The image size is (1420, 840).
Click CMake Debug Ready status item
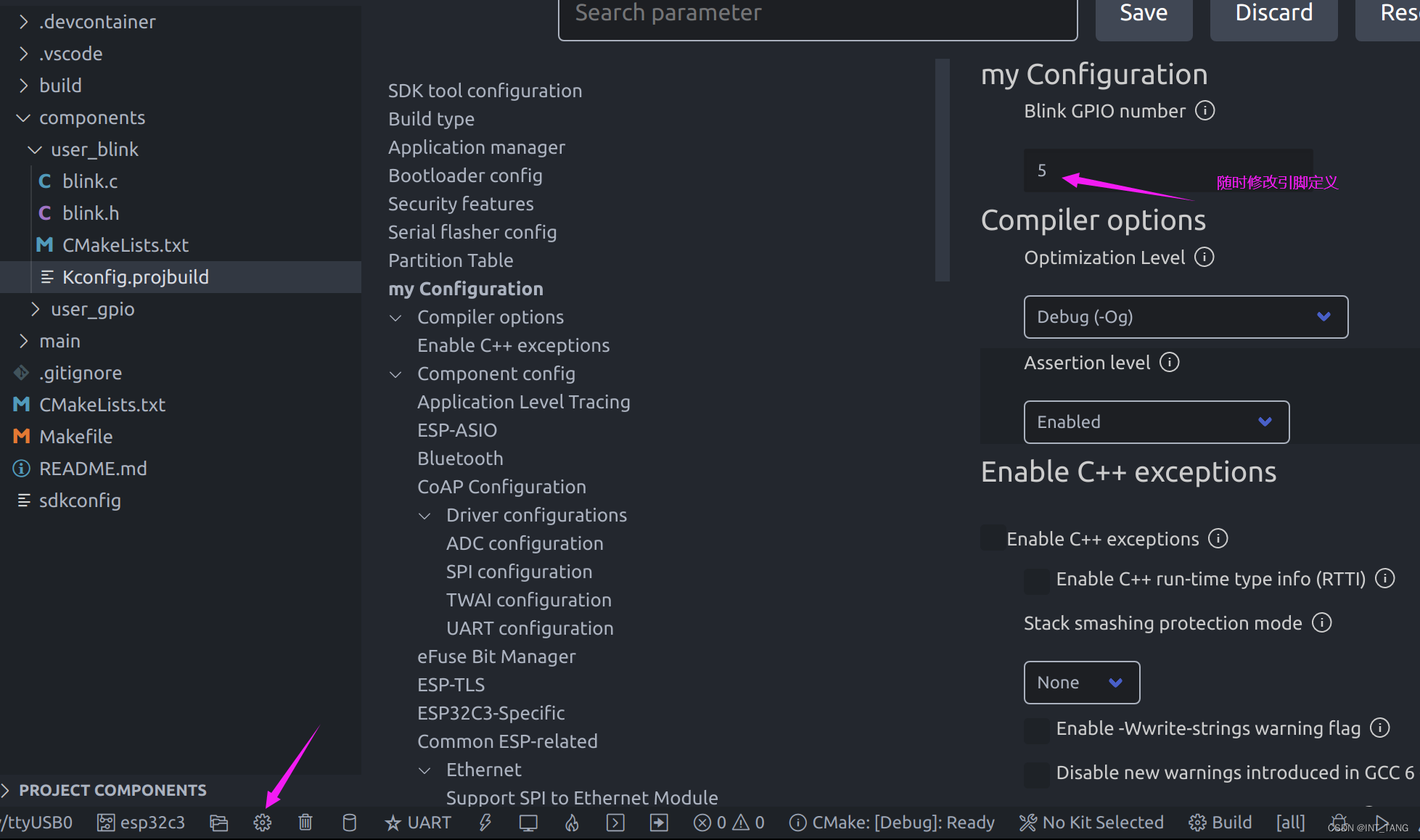tap(892, 823)
